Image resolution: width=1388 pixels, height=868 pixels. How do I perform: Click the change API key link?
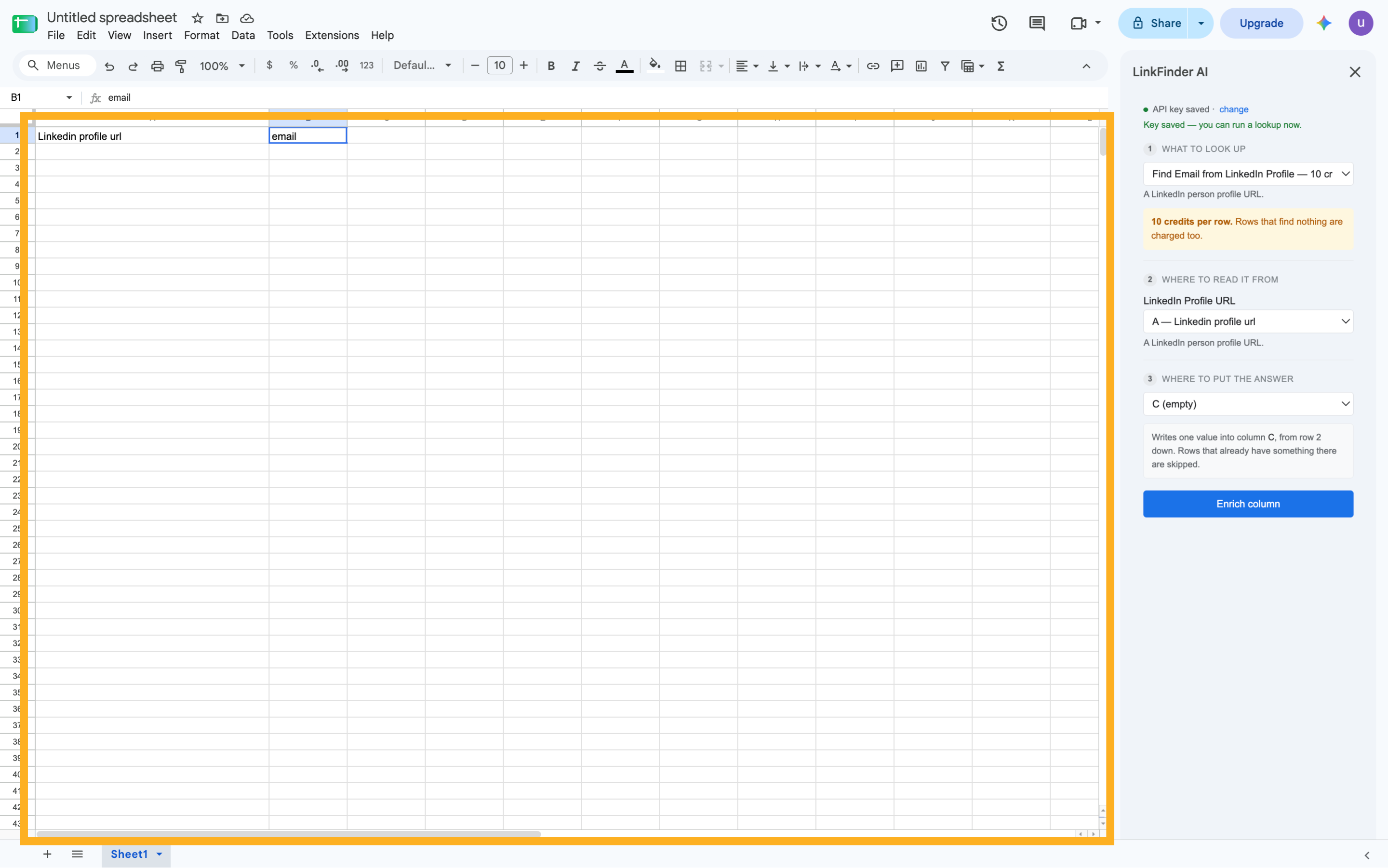pos(1234,109)
